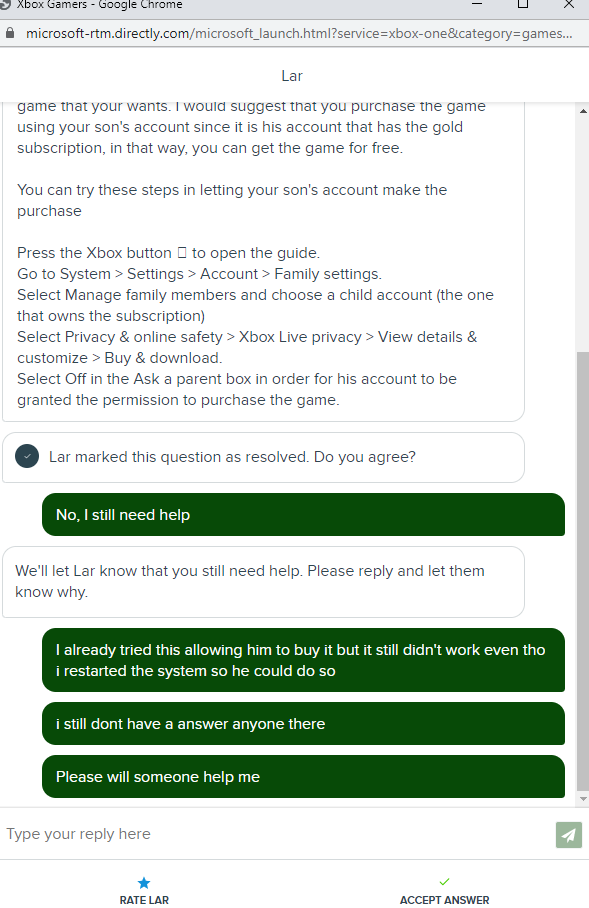Click the 'Lar' chat header title
Image resolution: width=589 pixels, height=908 pixels.
pos(292,76)
